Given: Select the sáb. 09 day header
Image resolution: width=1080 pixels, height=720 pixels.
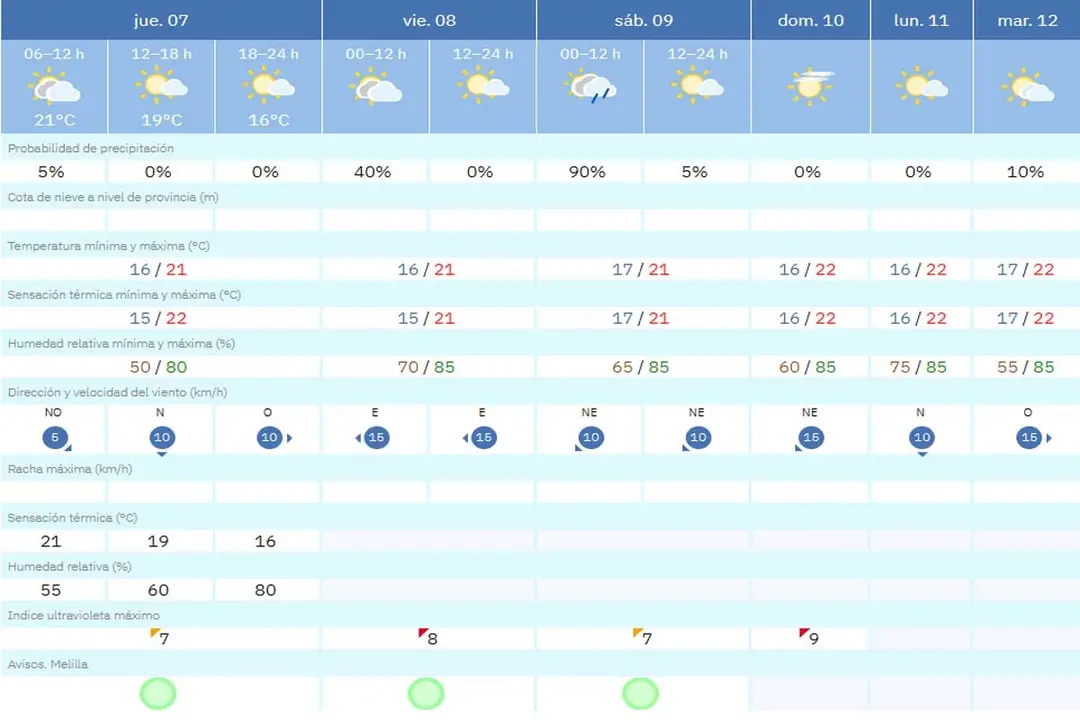Looking at the screenshot, I should tap(643, 20).
